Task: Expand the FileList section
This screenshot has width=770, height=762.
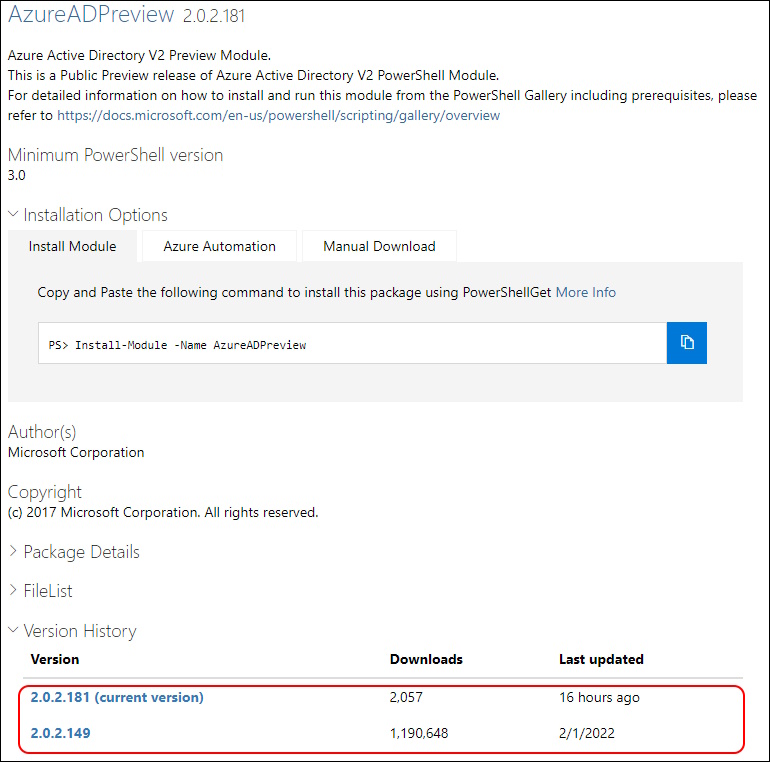Action: coord(41,591)
